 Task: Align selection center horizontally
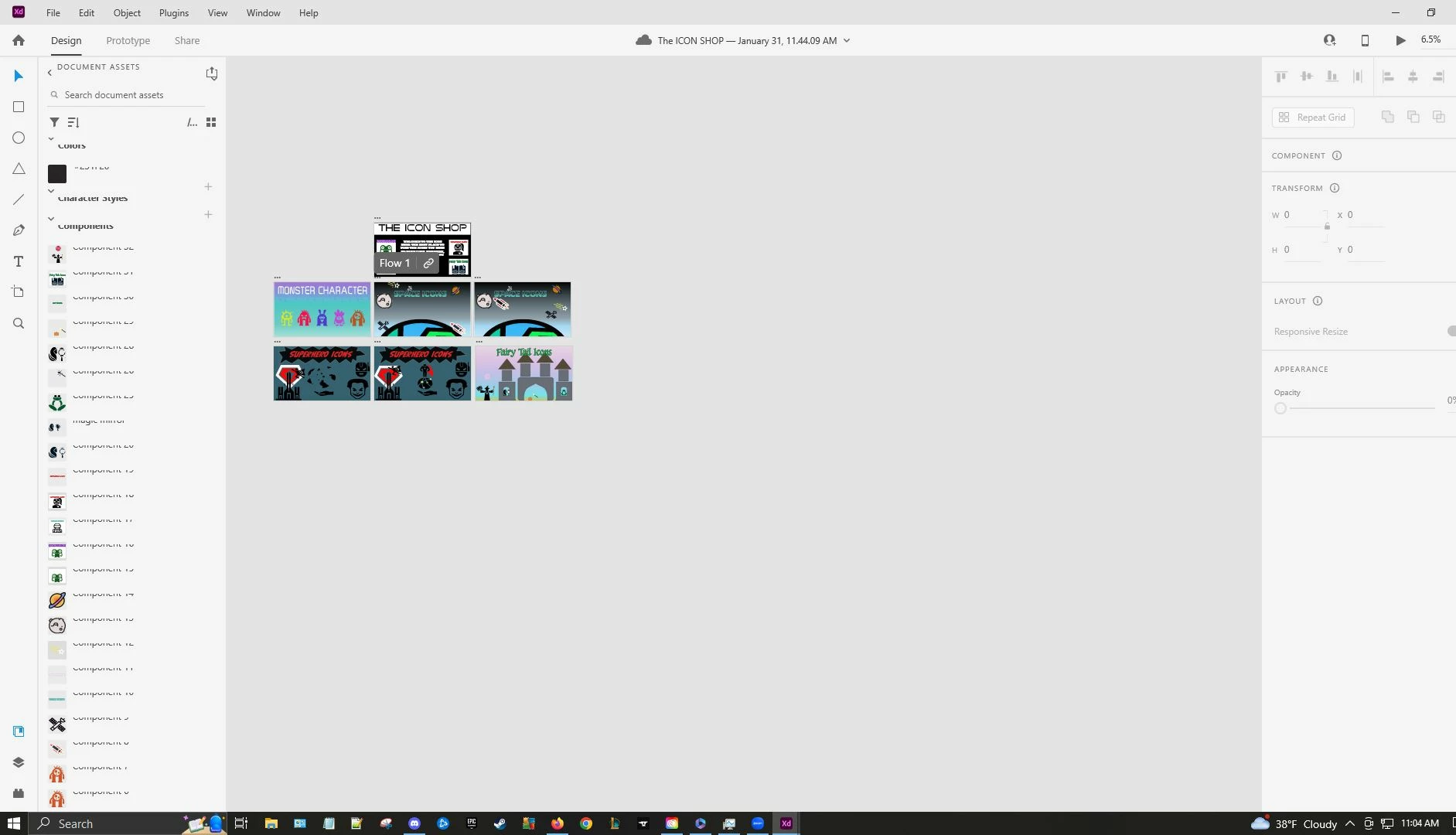click(x=1413, y=77)
